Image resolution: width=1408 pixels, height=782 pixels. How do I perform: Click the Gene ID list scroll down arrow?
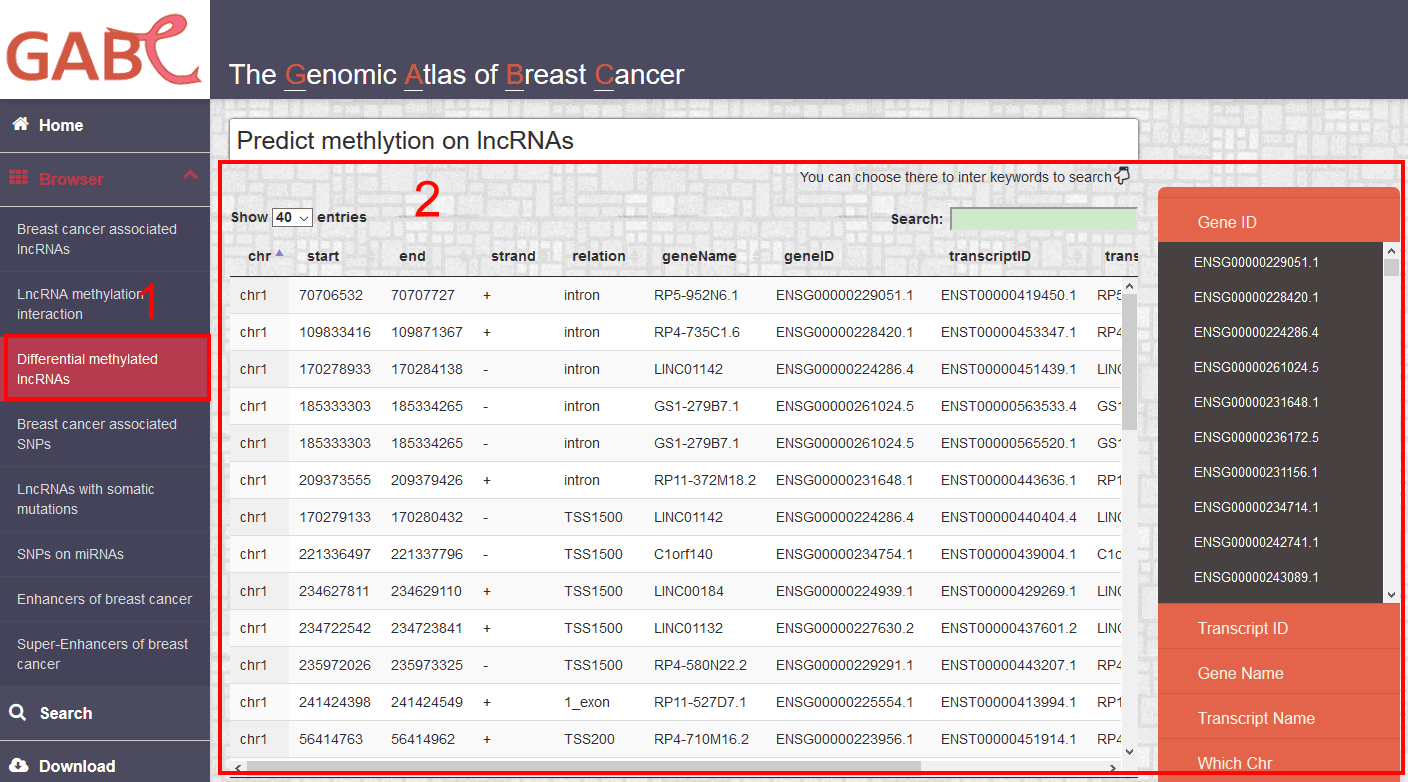[x=1391, y=594]
